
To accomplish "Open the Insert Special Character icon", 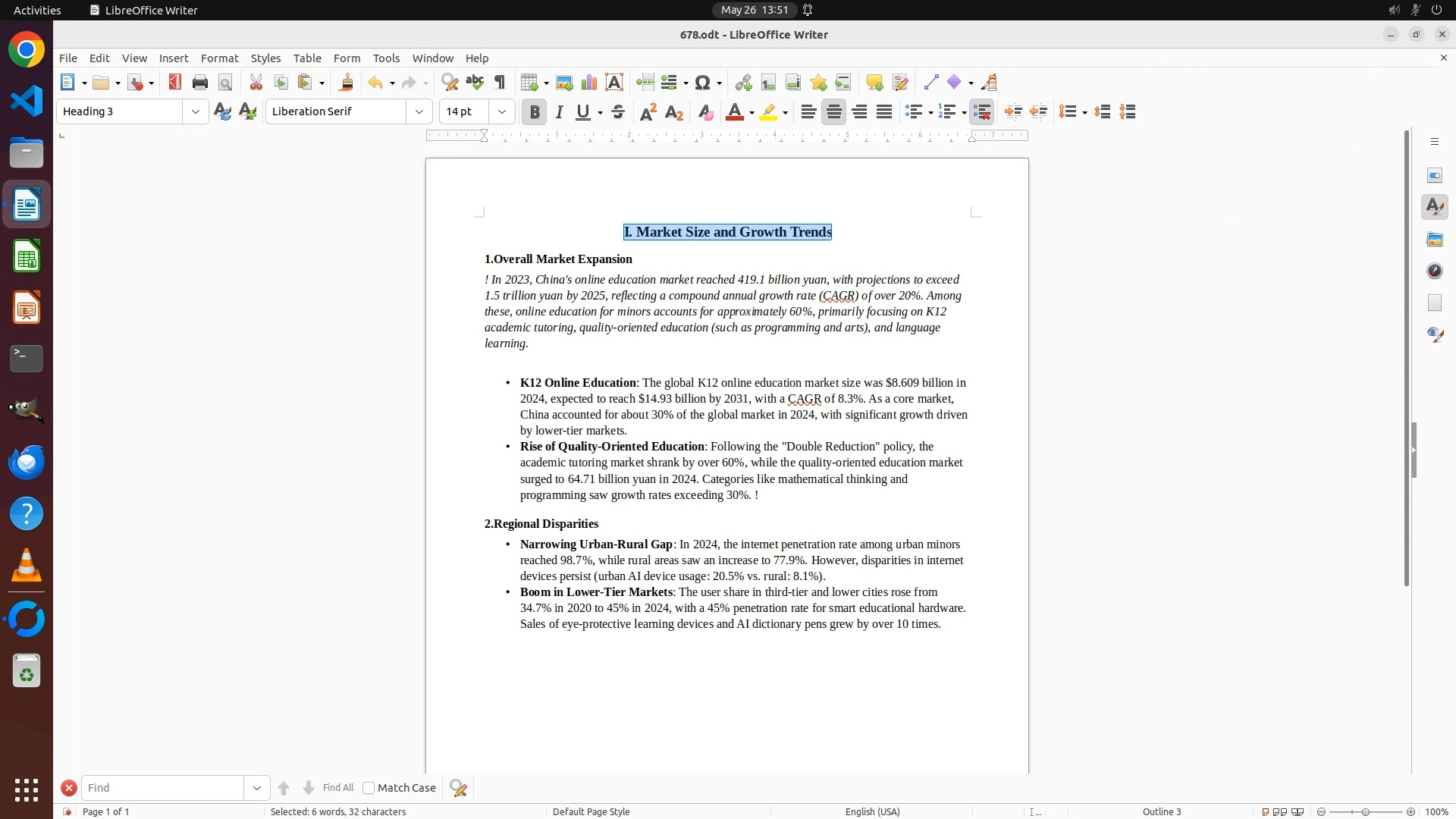I will click(x=703, y=83).
